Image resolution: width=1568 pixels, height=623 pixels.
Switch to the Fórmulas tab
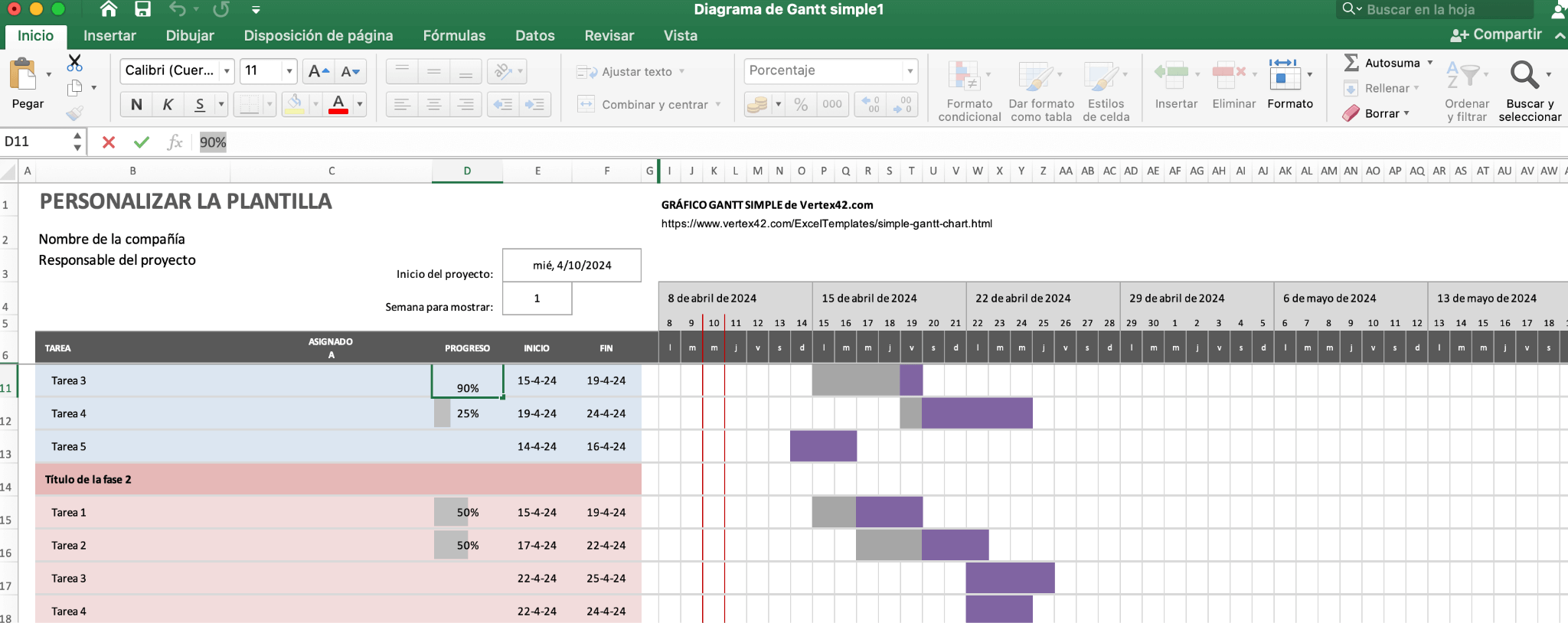454,35
